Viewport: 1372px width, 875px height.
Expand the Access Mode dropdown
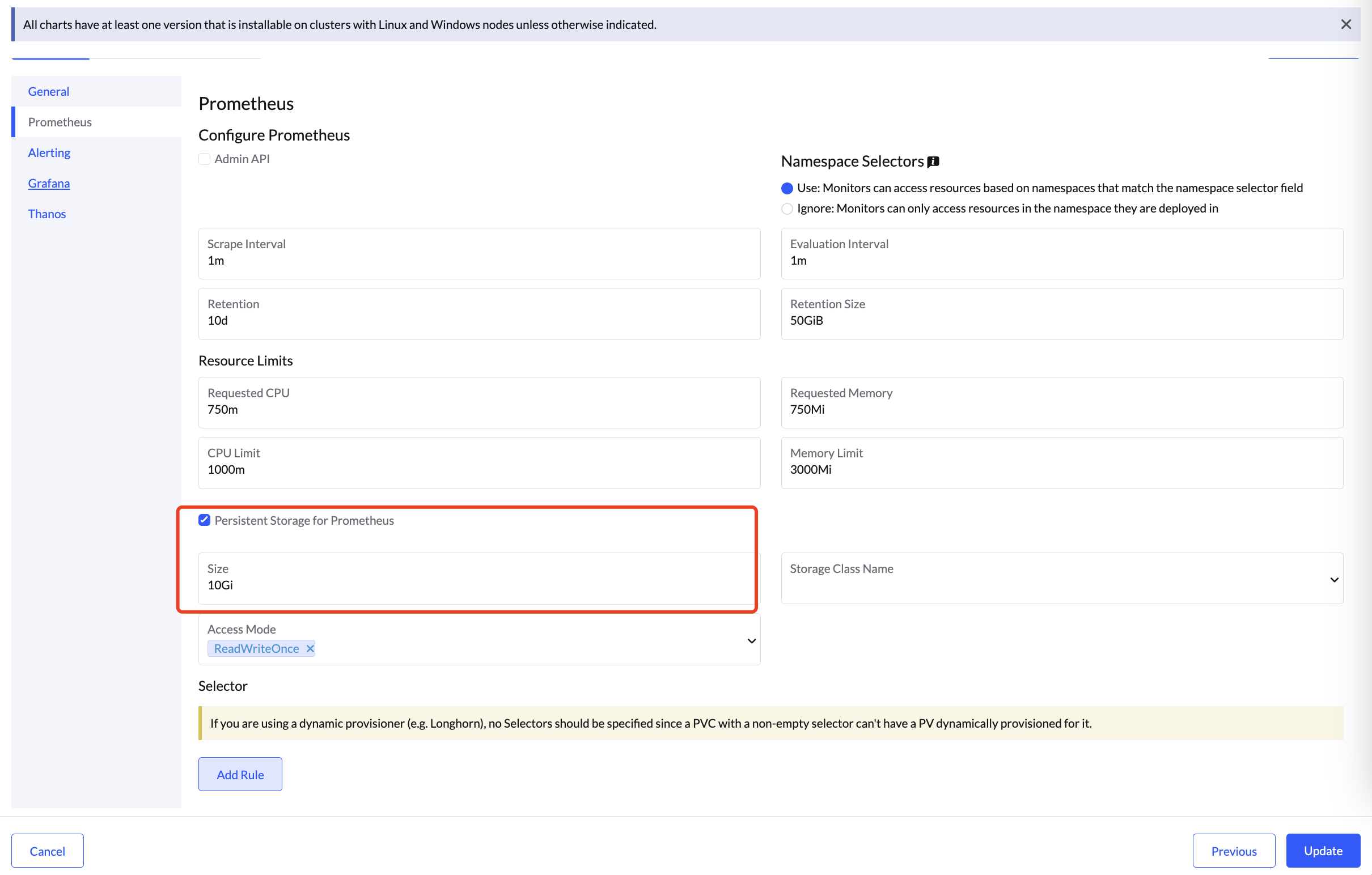point(751,641)
